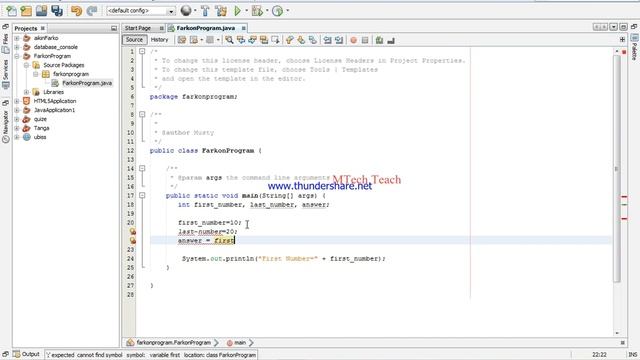Select the Tanga project
The image size is (640, 360).
42,128
